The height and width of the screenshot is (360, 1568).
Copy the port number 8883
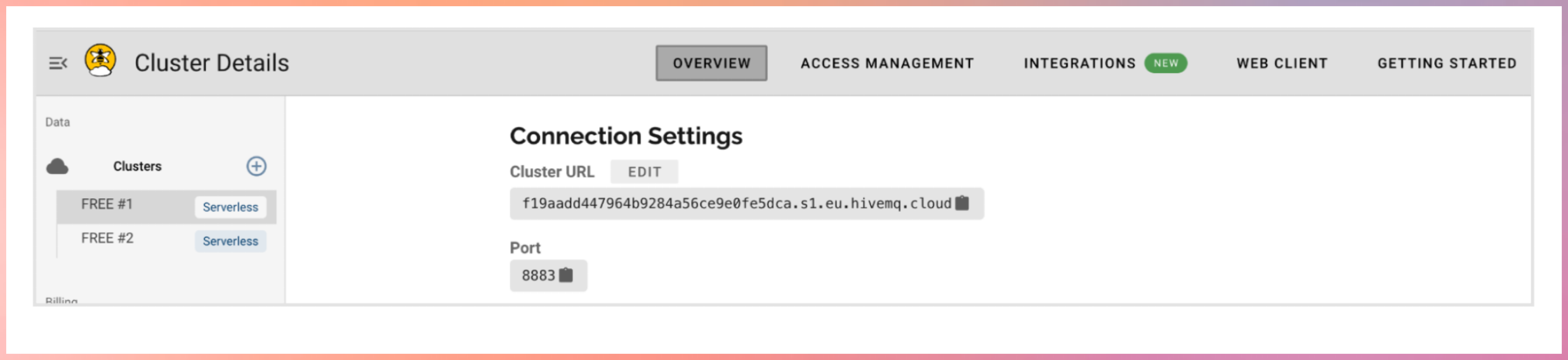click(566, 276)
